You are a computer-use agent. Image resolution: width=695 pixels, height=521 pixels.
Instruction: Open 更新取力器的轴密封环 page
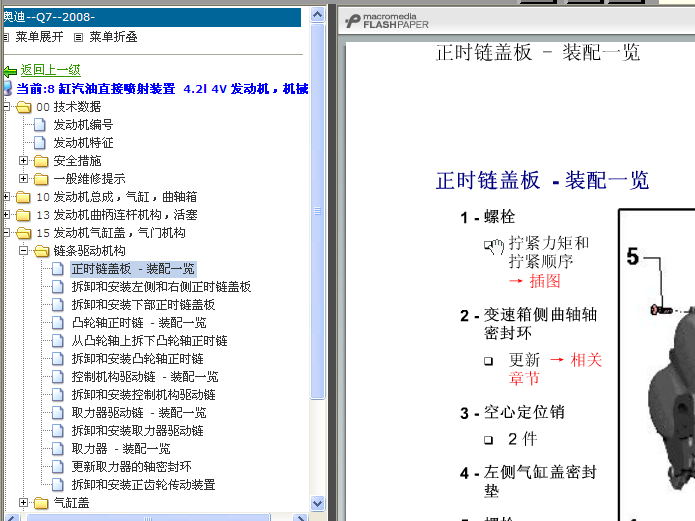(x=132, y=466)
